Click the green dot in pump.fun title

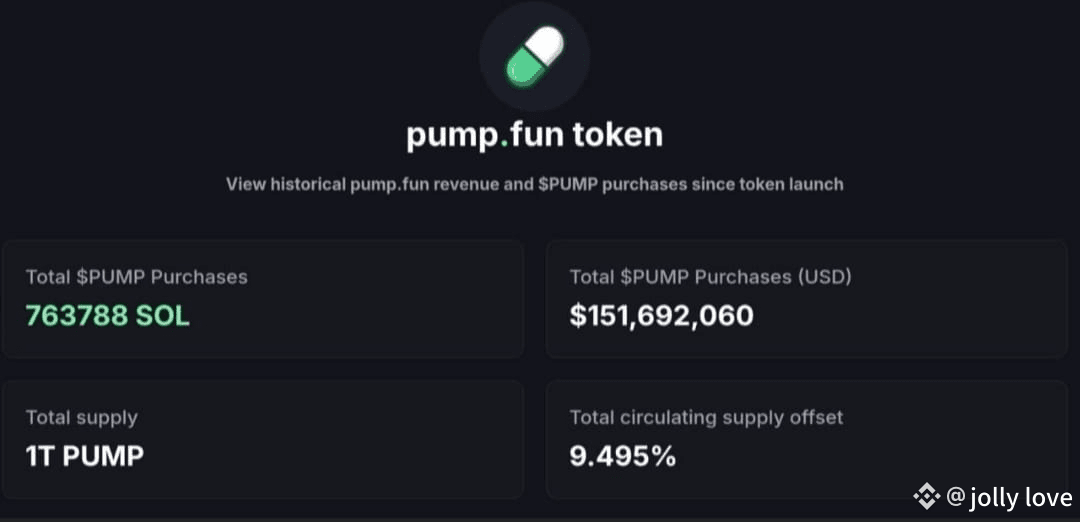(x=504, y=143)
